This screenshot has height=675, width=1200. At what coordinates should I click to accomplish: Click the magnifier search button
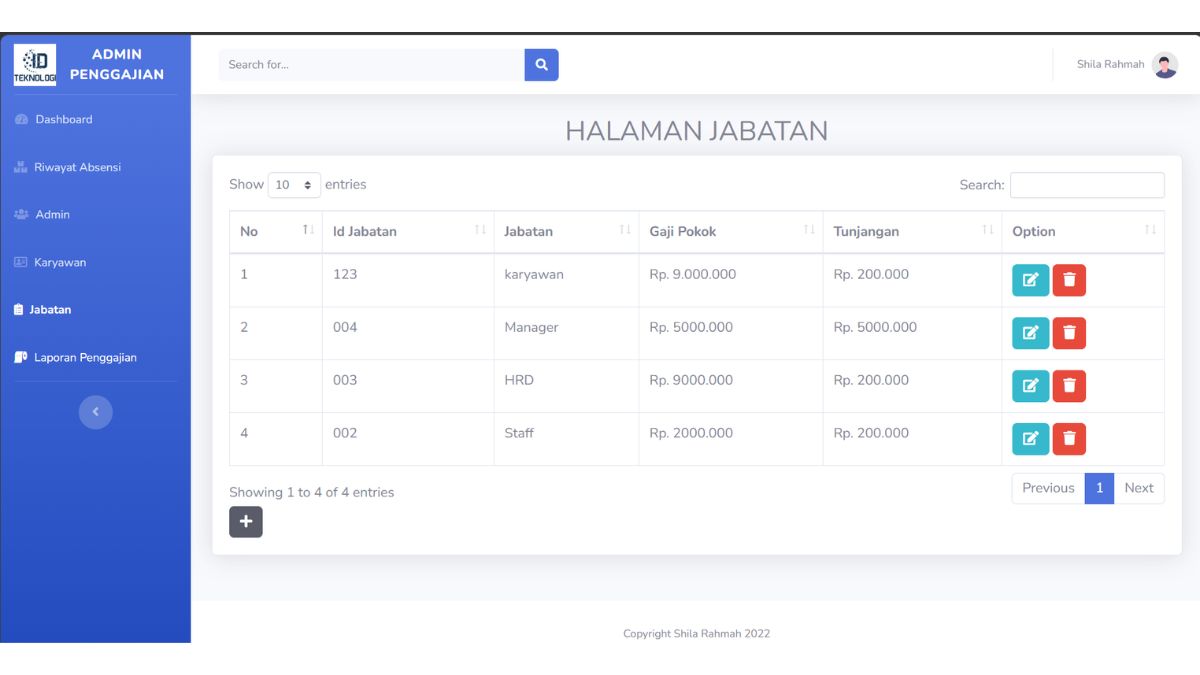pos(541,65)
